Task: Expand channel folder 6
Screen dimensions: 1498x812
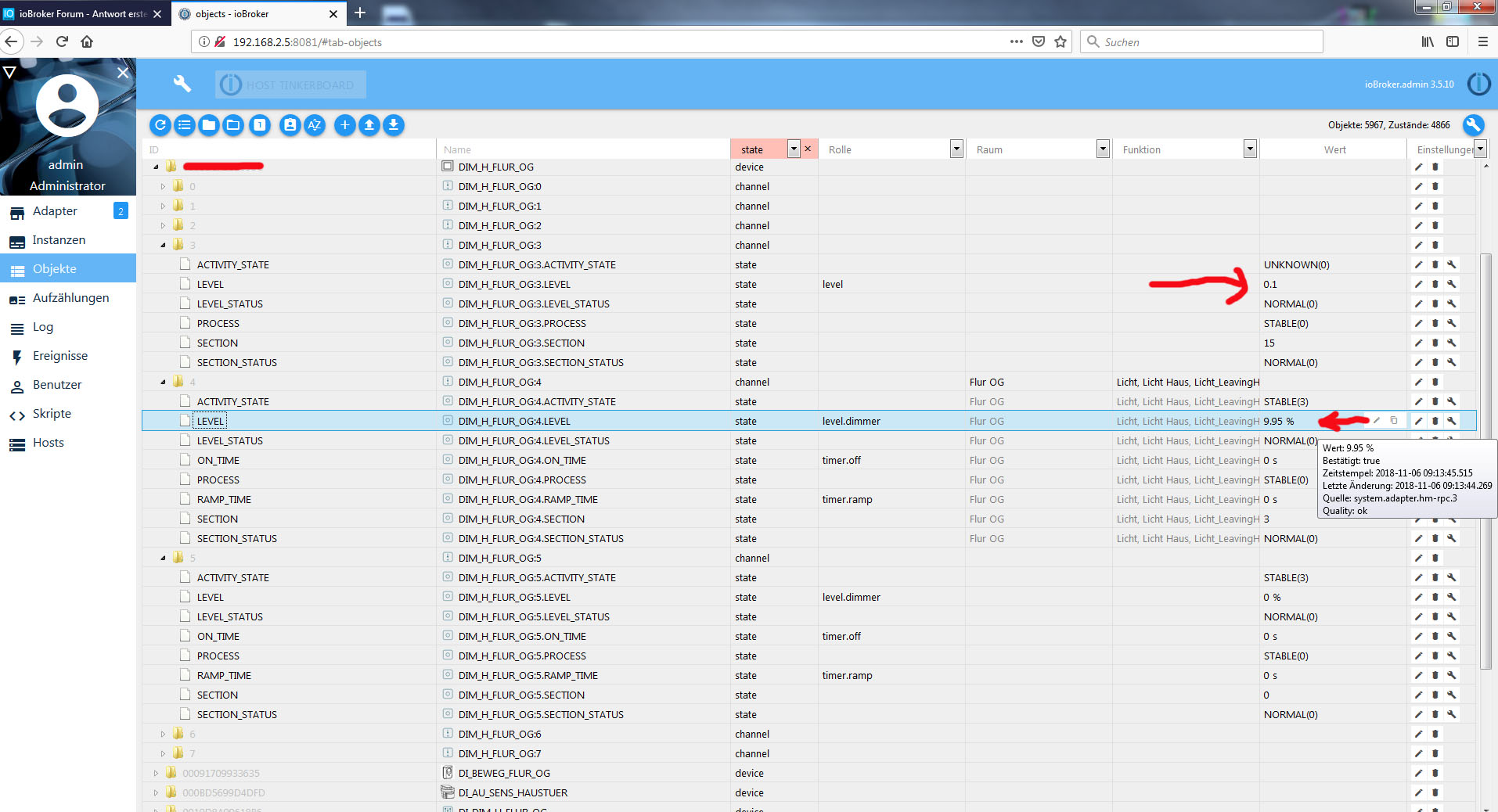Action: click(x=163, y=735)
